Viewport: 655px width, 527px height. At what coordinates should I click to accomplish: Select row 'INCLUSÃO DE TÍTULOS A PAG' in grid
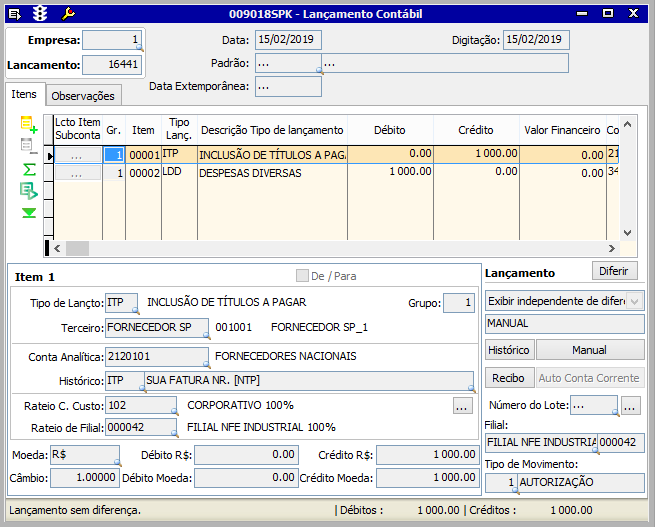336,155
